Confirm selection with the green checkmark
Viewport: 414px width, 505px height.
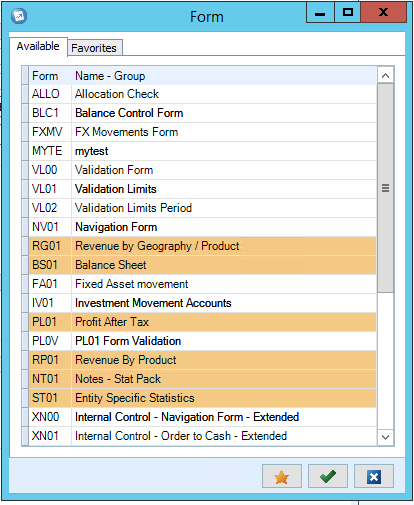(x=328, y=476)
